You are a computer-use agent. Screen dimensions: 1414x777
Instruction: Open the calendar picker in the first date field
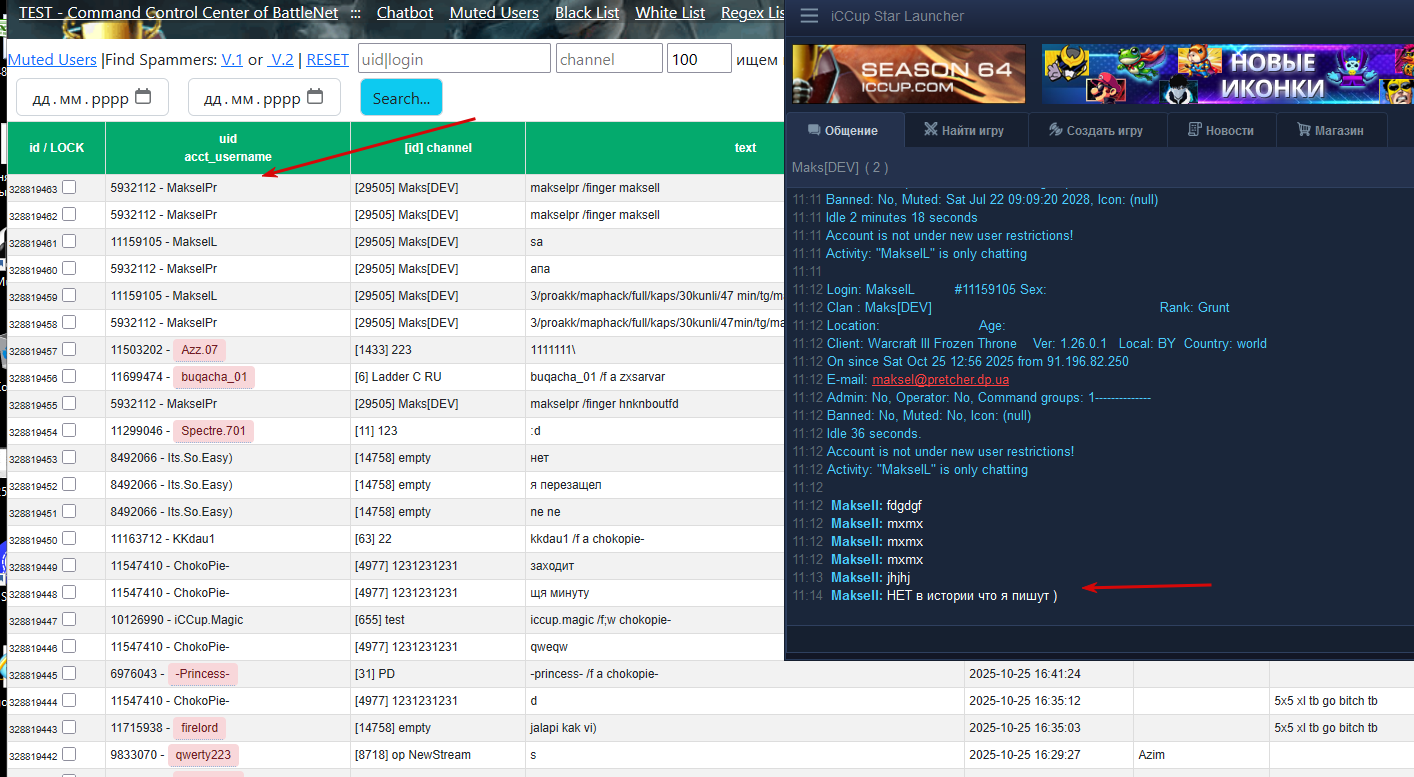point(143,98)
